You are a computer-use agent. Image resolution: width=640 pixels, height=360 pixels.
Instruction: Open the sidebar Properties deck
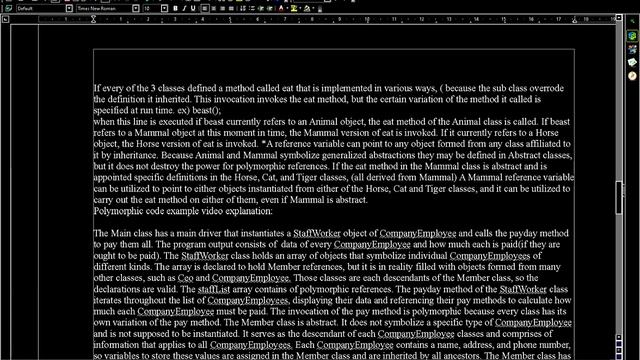click(x=632, y=36)
